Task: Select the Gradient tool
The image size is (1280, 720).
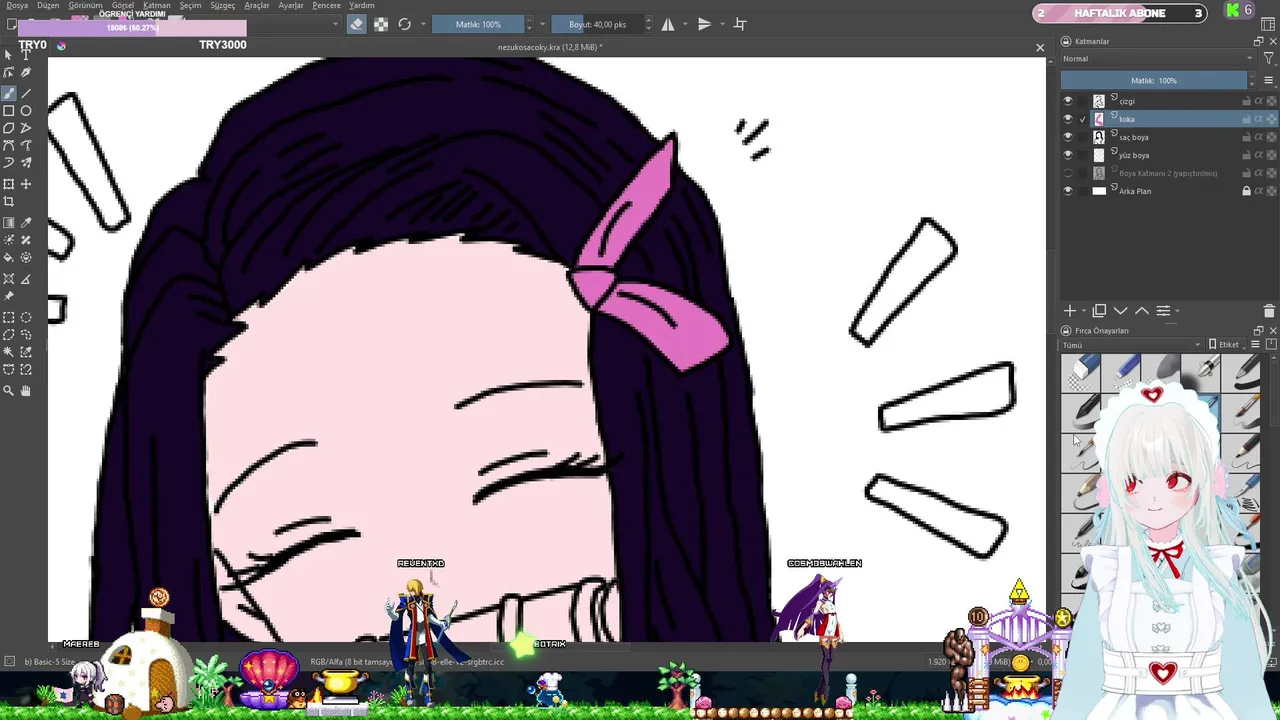Action: point(8,223)
